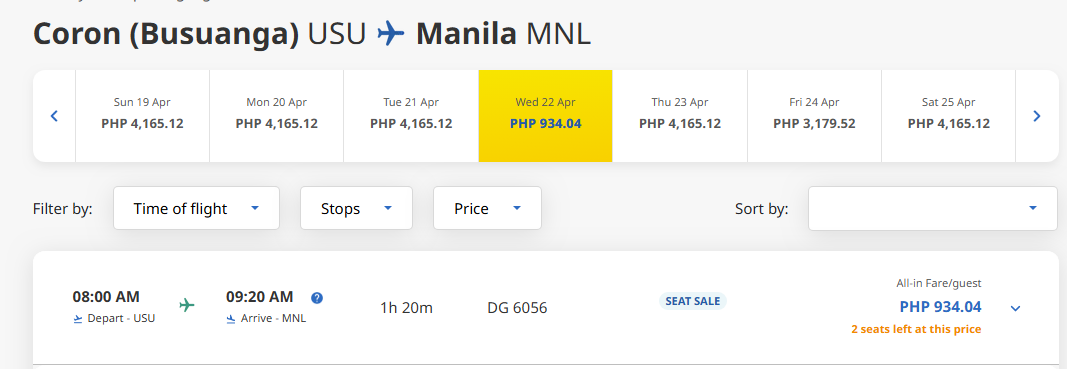Select the highlighted Wed 22 Apr tab
The width and height of the screenshot is (1067, 369).
[546, 116]
